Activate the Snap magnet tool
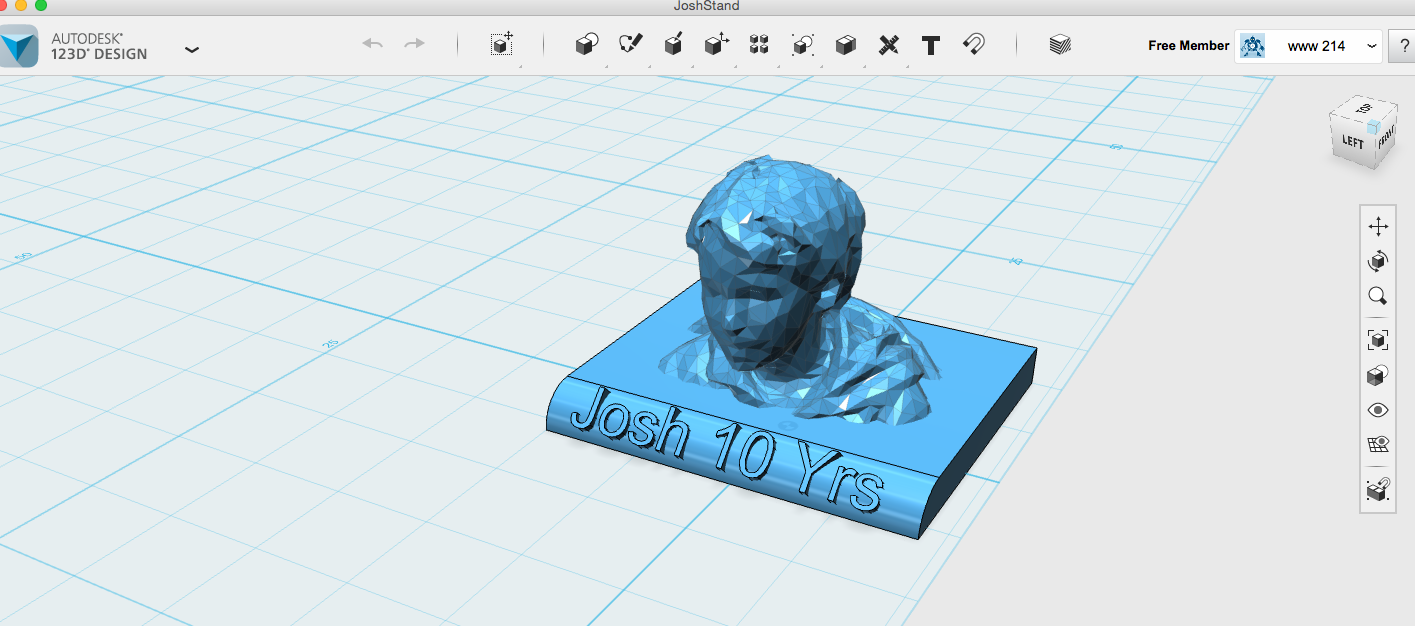 (973, 45)
